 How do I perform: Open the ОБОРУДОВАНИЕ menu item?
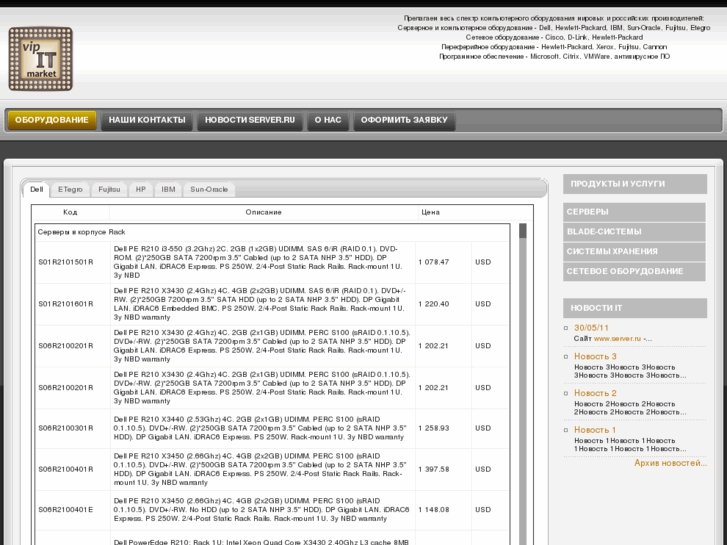[x=52, y=120]
